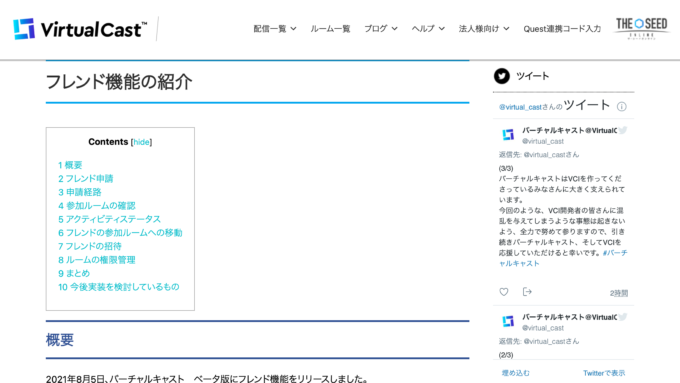Jump to contents section 3 申請経路

click(80, 192)
